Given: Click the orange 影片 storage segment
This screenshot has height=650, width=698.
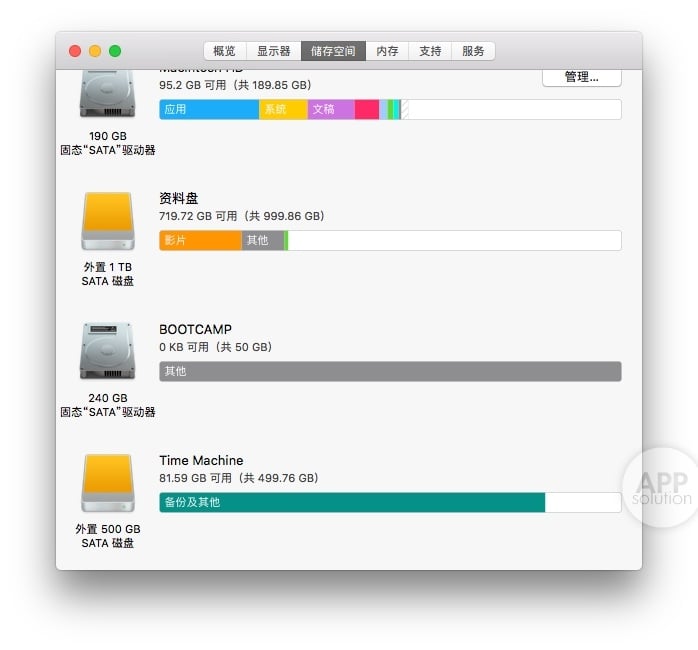Looking at the screenshot, I should click(x=200, y=240).
